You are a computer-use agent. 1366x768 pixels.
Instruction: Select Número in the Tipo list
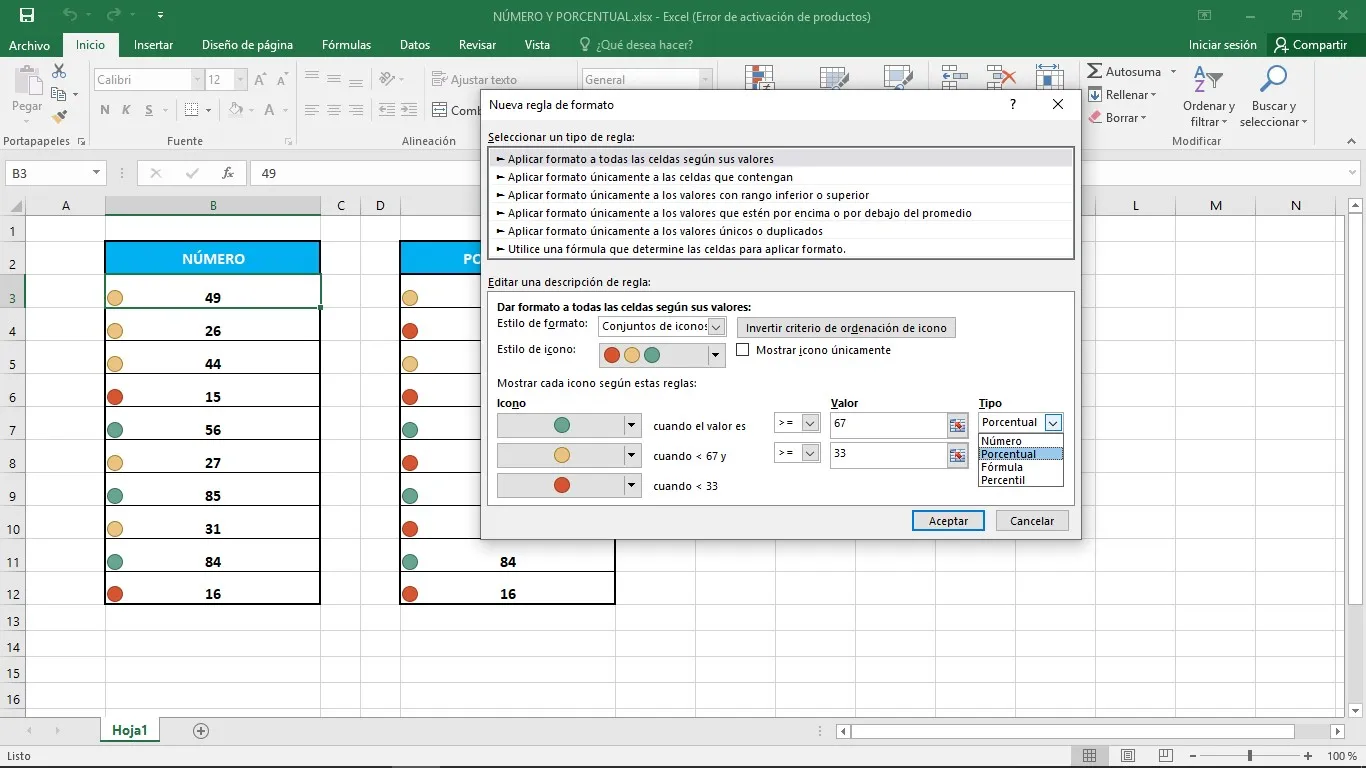(1021, 441)
